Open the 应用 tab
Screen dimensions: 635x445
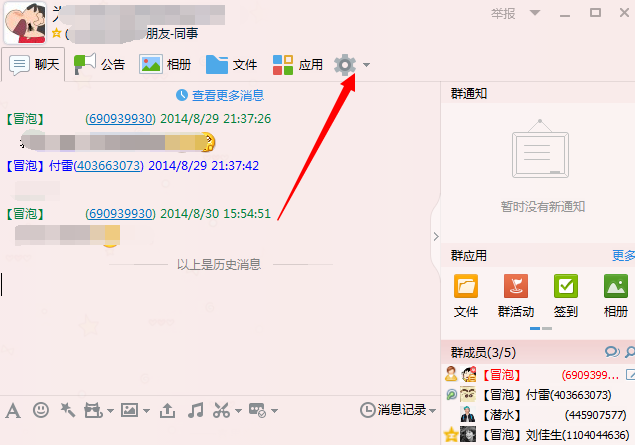pos(298,64)
